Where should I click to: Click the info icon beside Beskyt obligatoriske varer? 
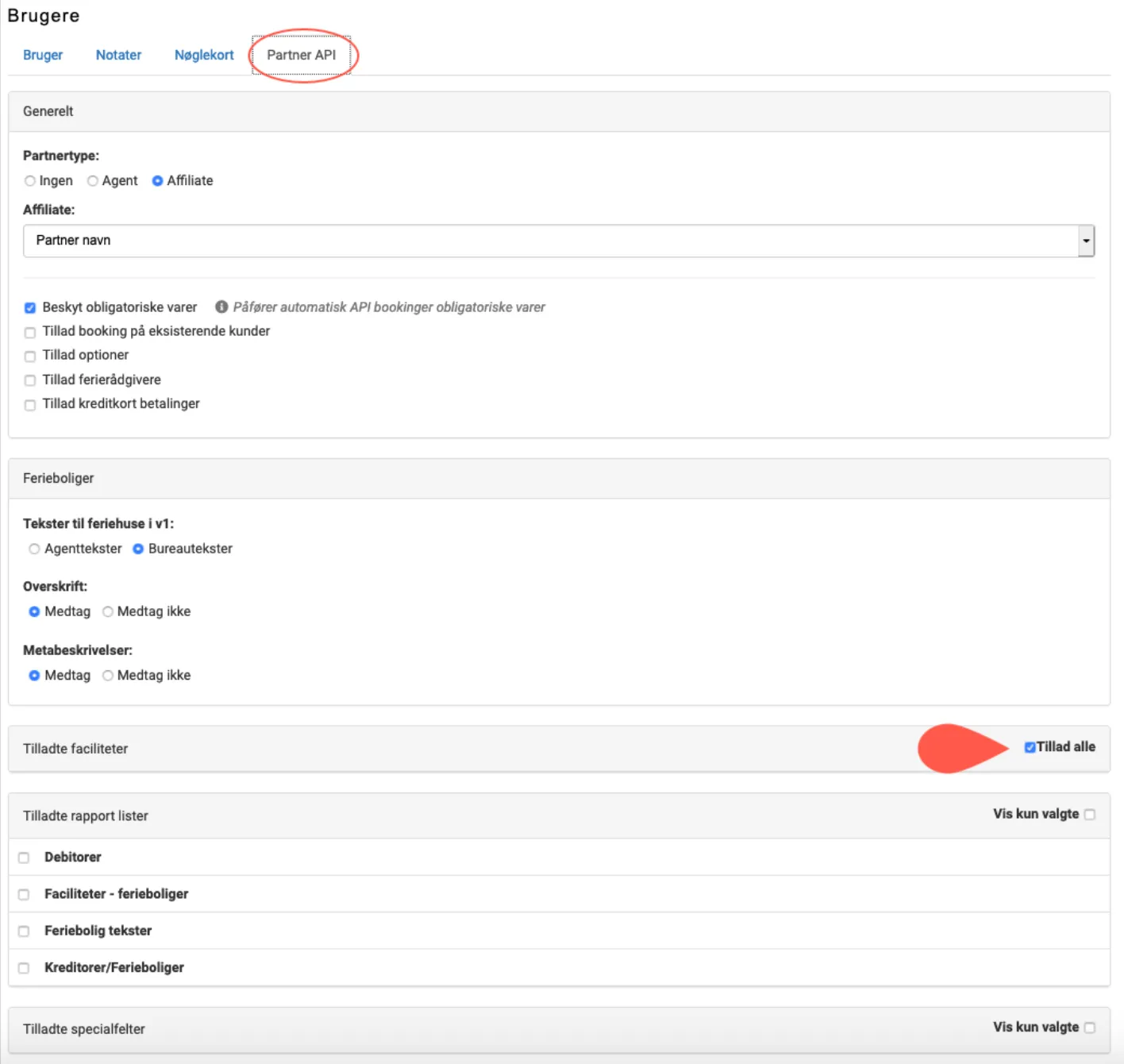[x=221, y=307]
